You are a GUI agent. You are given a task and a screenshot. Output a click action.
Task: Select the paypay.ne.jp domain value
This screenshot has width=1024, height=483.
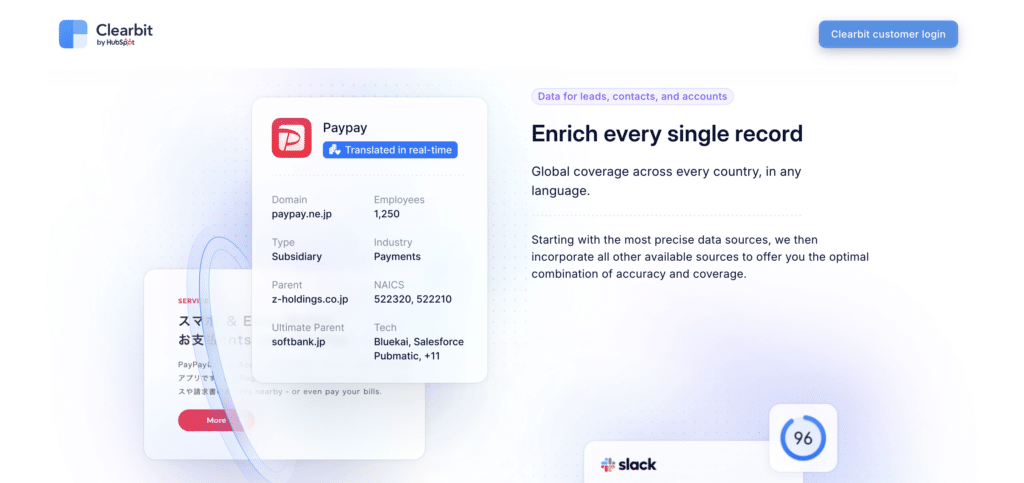302,214
